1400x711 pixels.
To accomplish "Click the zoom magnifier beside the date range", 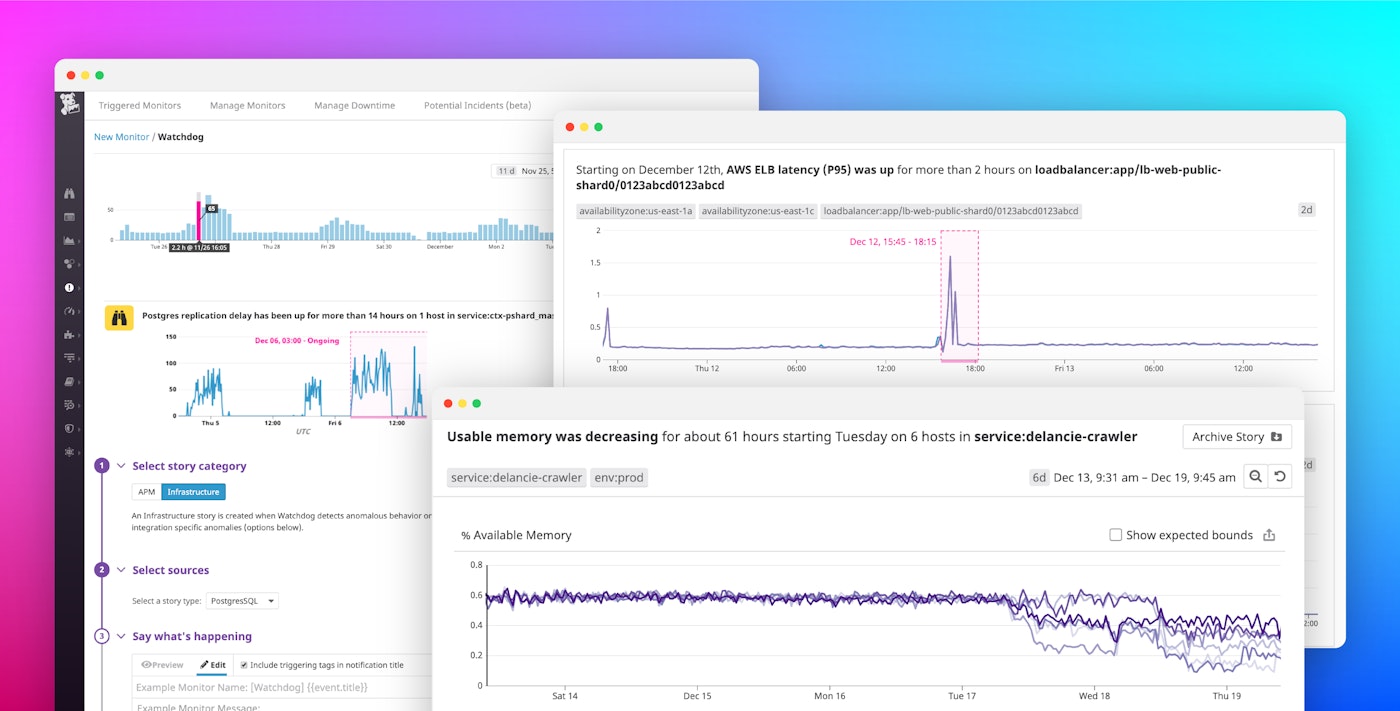I will pyautogui.click(x=1257, y=477).
